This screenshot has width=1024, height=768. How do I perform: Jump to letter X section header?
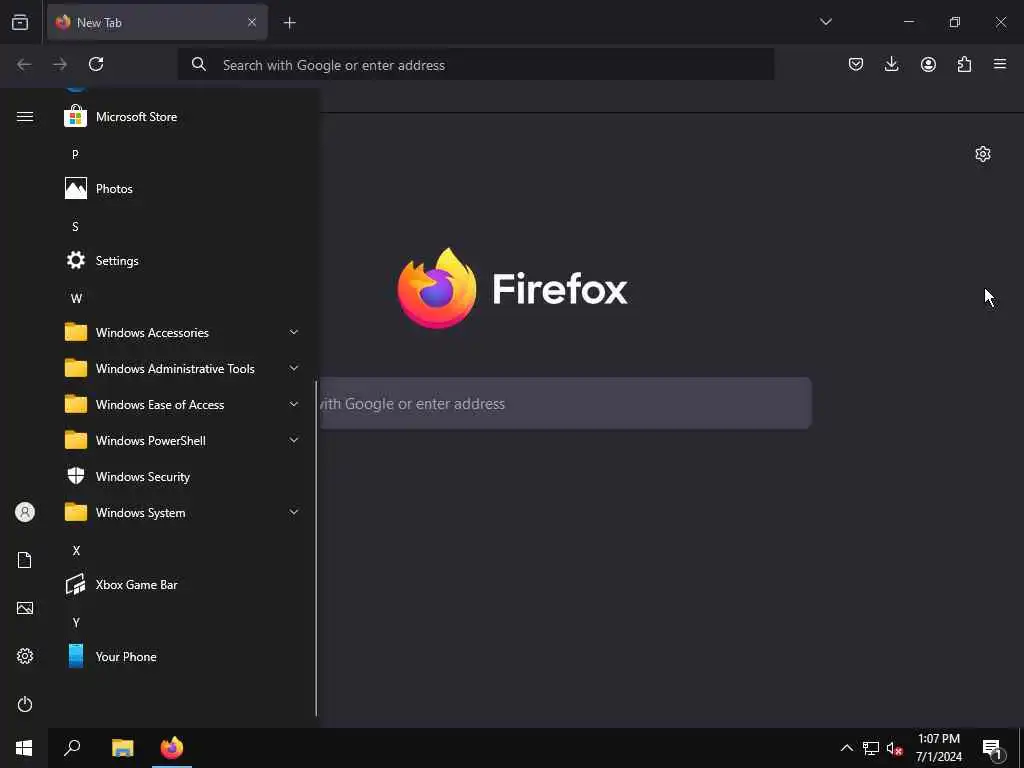pos(76,551)
